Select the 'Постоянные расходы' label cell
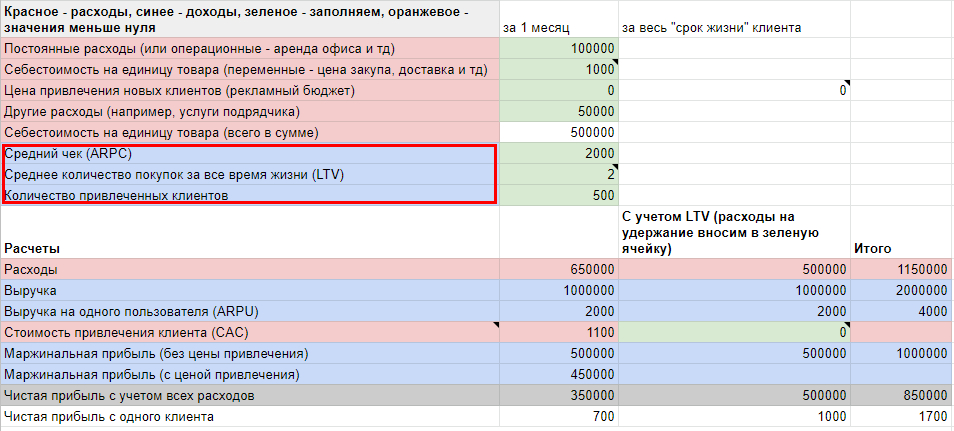This screenshot has width=954, height=431. pyautogui.click(x=249, y=49)
